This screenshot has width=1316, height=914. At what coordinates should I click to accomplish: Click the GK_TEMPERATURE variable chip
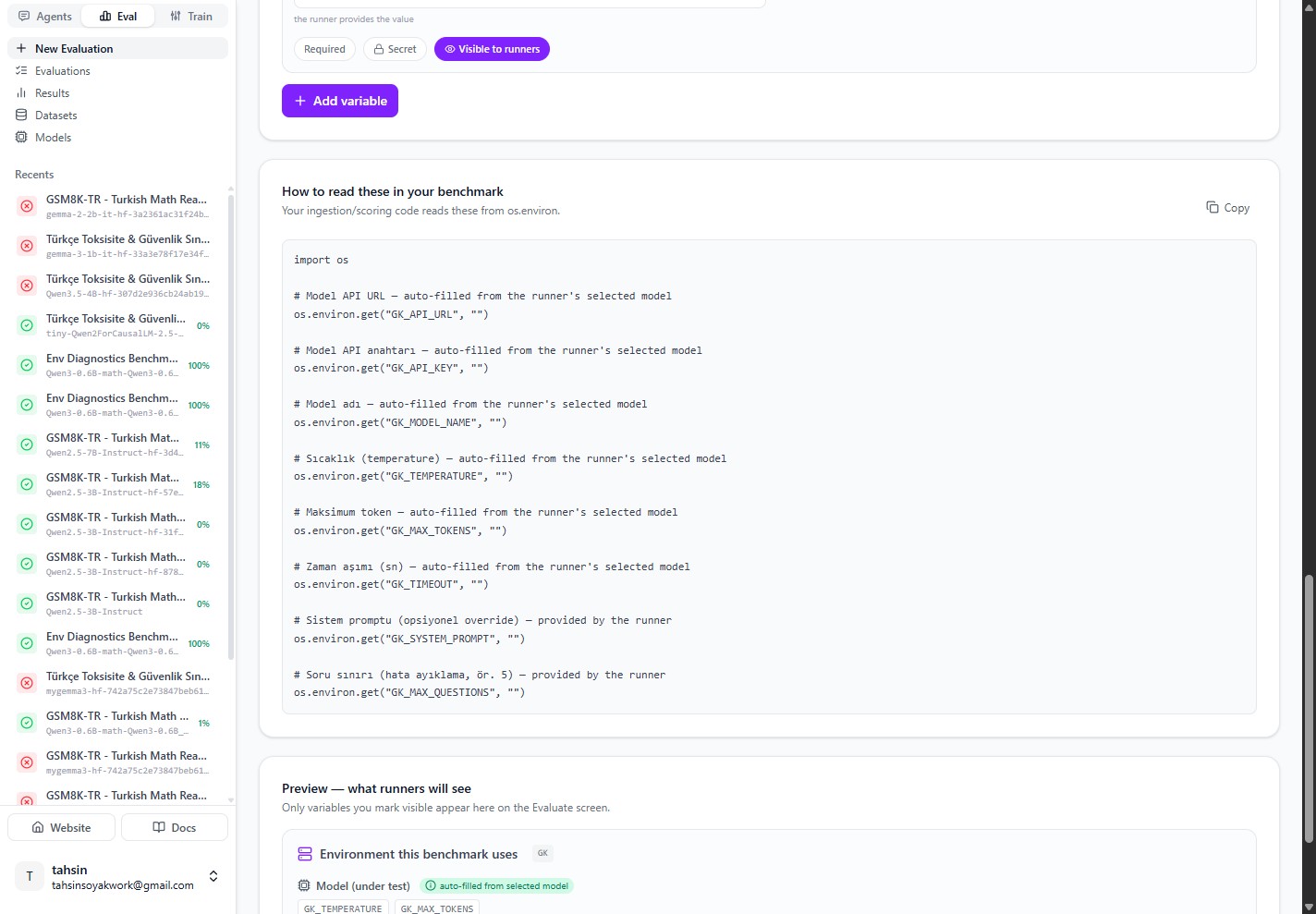[343, 908]
